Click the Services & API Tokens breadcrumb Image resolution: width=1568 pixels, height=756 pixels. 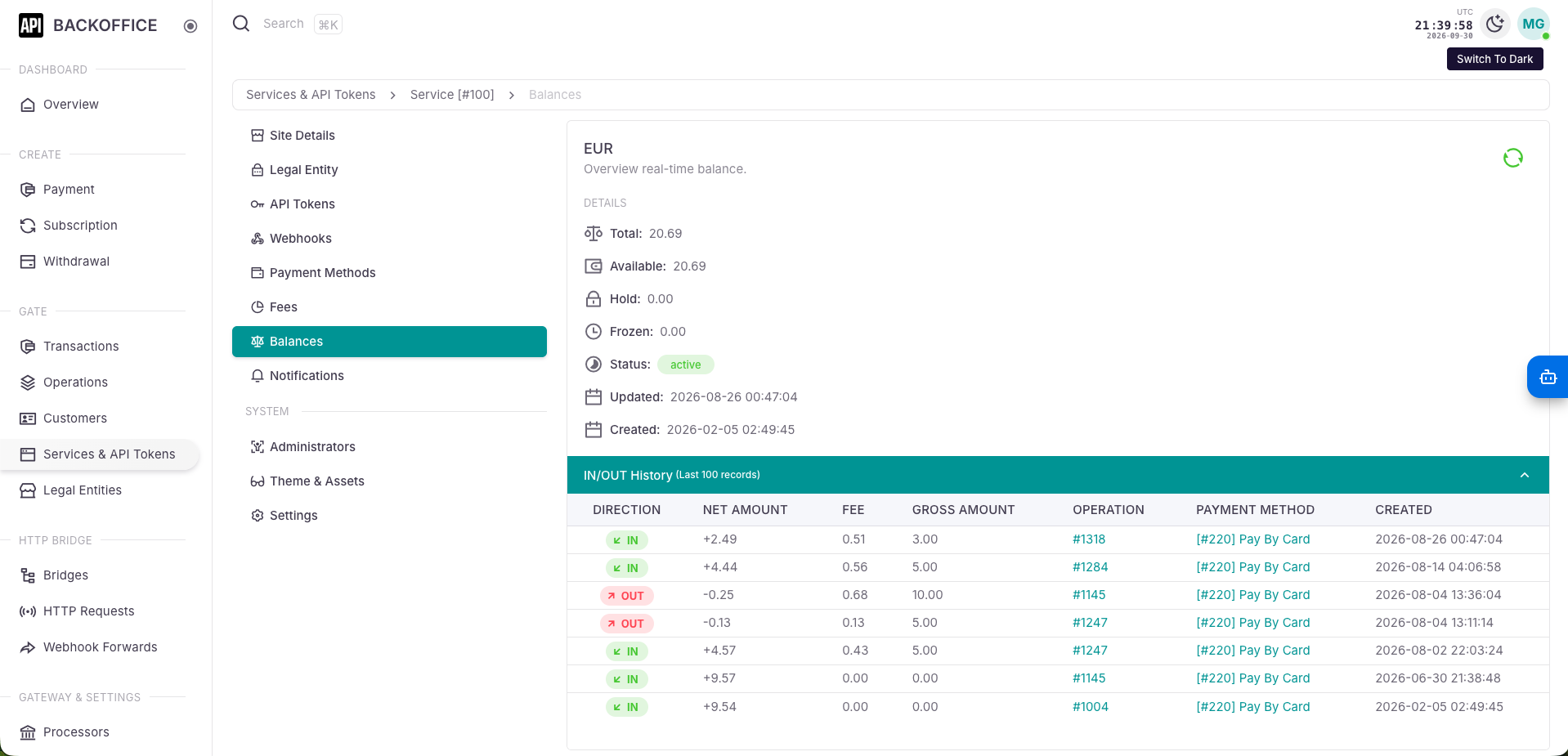pos(311,95)
